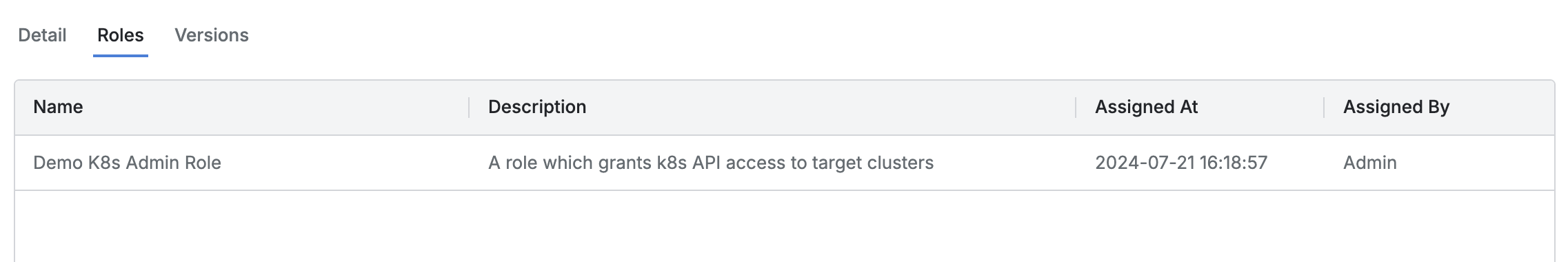Image resolution: width=1568 pixels, height=262 pixels.
Task: Click the role description text about k8s API access
Action: pos(711,163)
